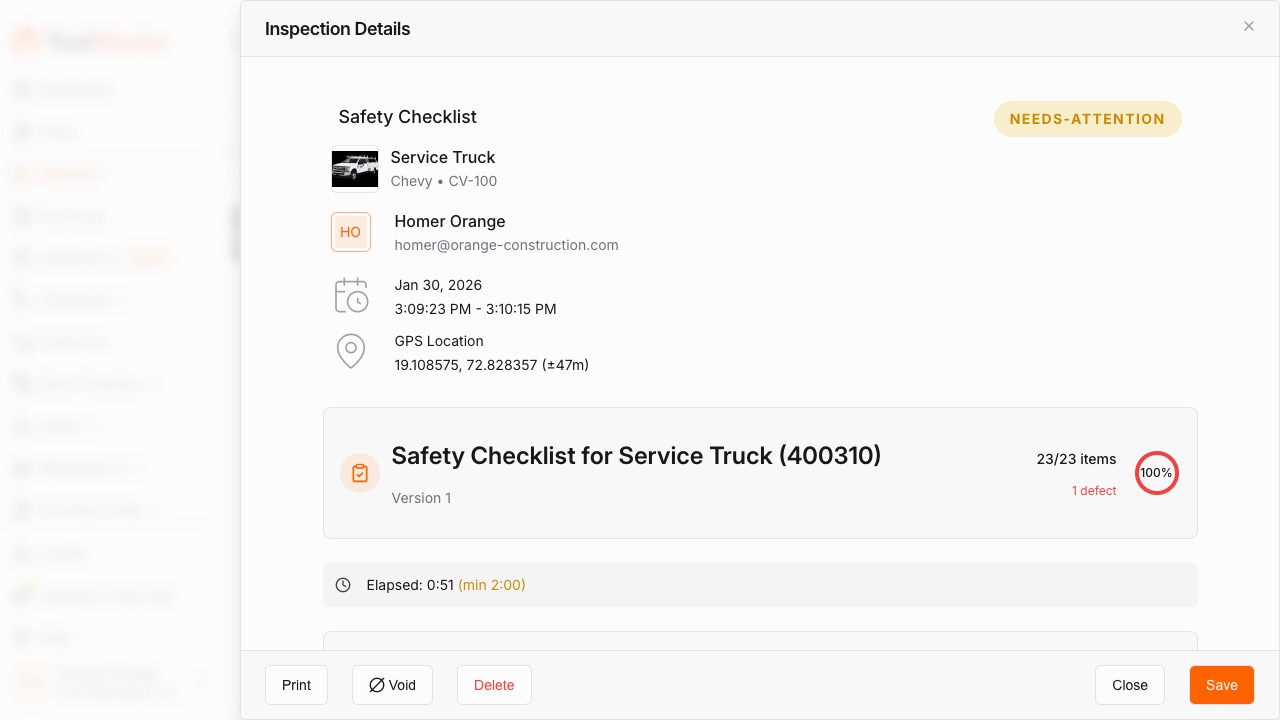Click the homer@orange-construction.com email
This screenshot has height=720, width=1280.
tap(507, 245)
